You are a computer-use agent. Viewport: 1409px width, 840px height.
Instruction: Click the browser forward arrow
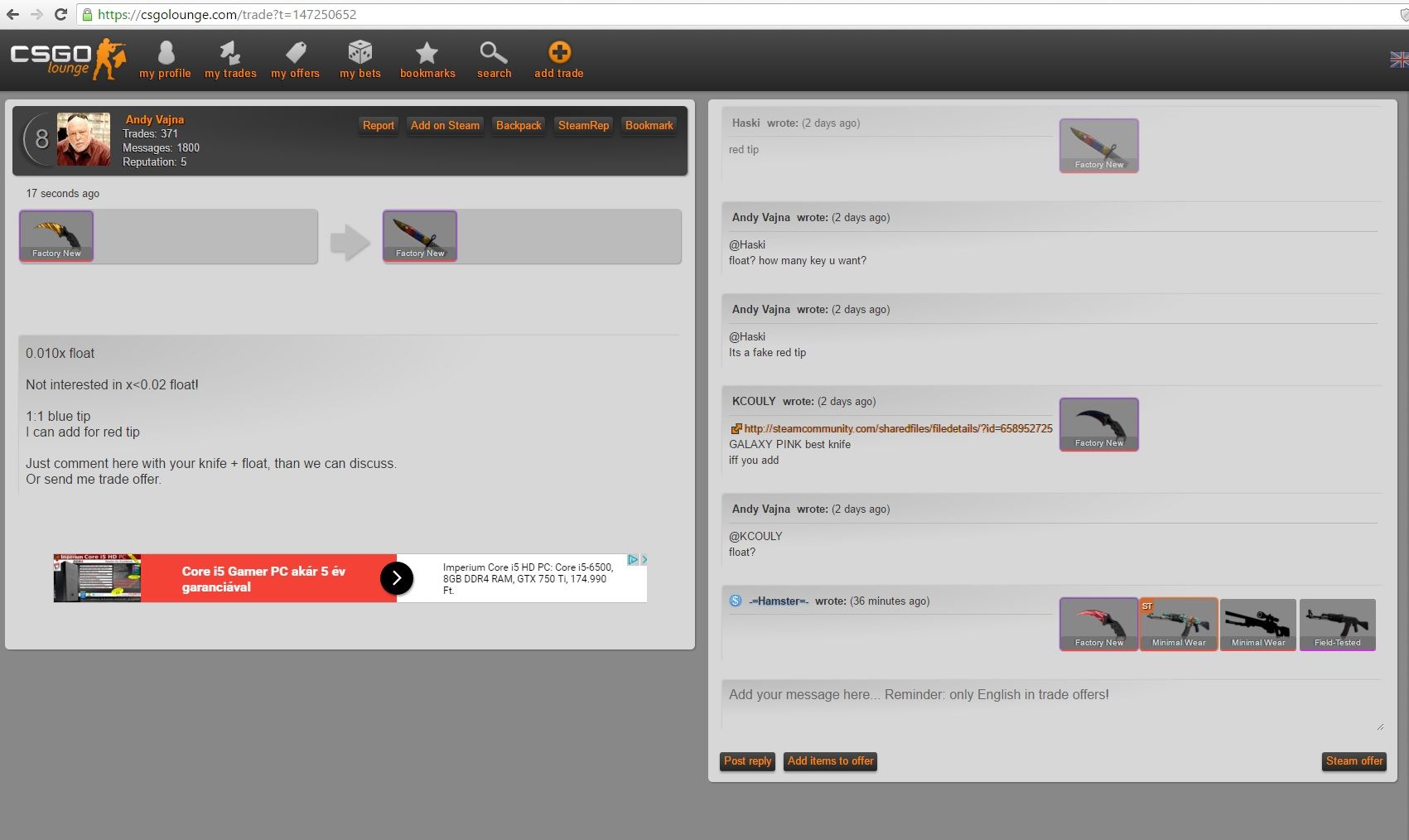[x=36, y=14]
